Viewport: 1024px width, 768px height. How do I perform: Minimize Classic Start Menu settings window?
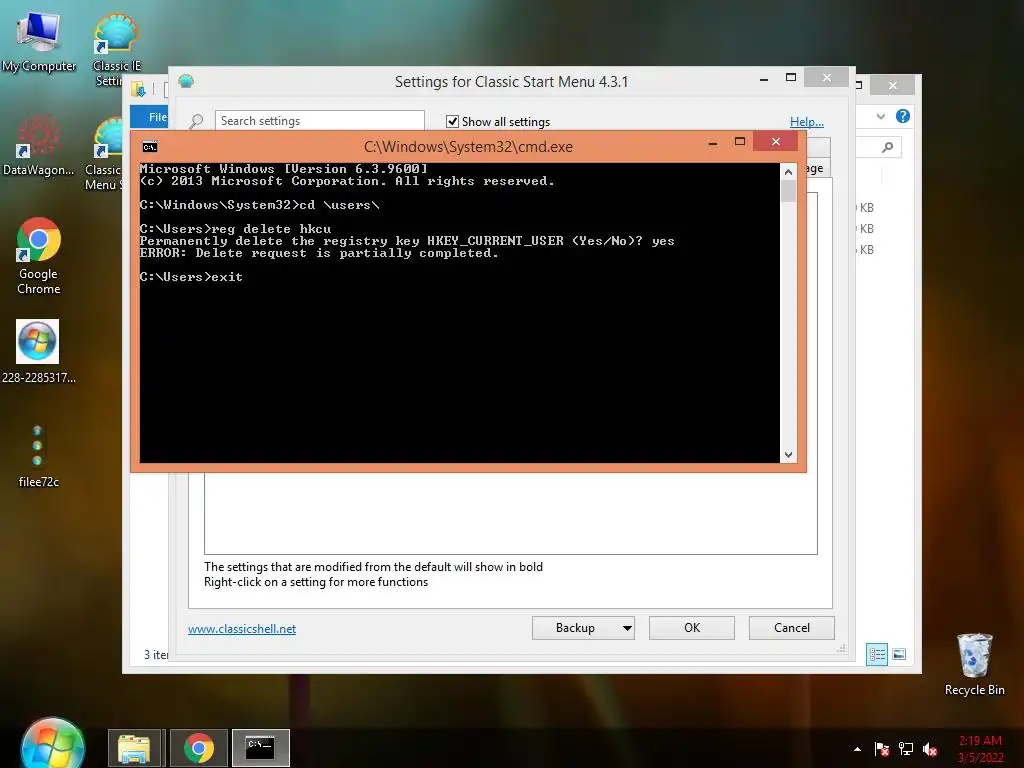(764, 79)
